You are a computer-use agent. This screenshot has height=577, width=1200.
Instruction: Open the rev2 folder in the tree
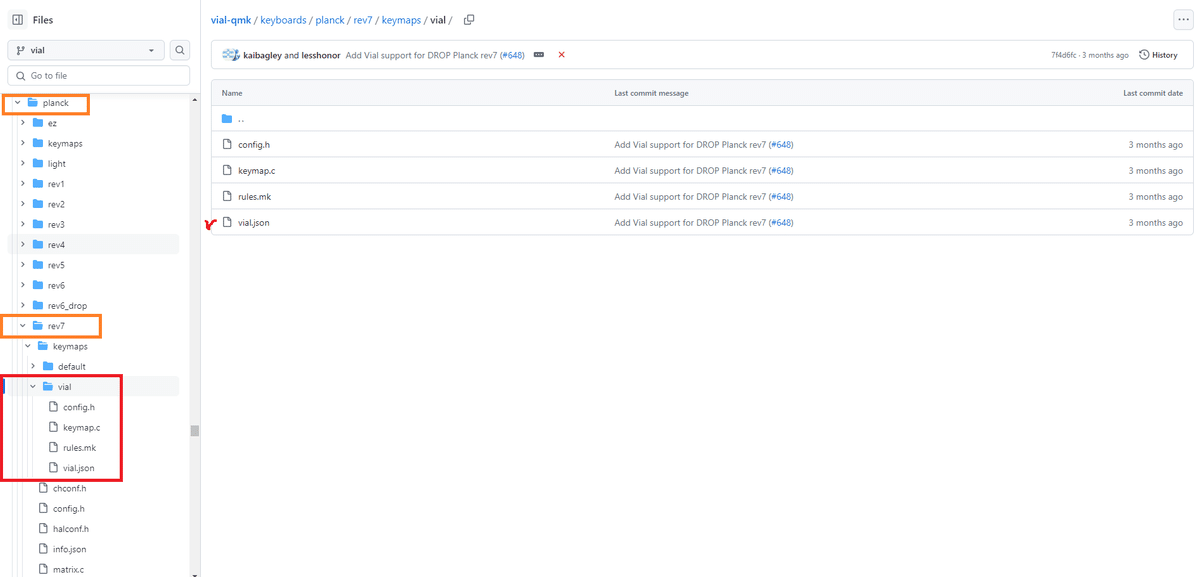[56, 204]
